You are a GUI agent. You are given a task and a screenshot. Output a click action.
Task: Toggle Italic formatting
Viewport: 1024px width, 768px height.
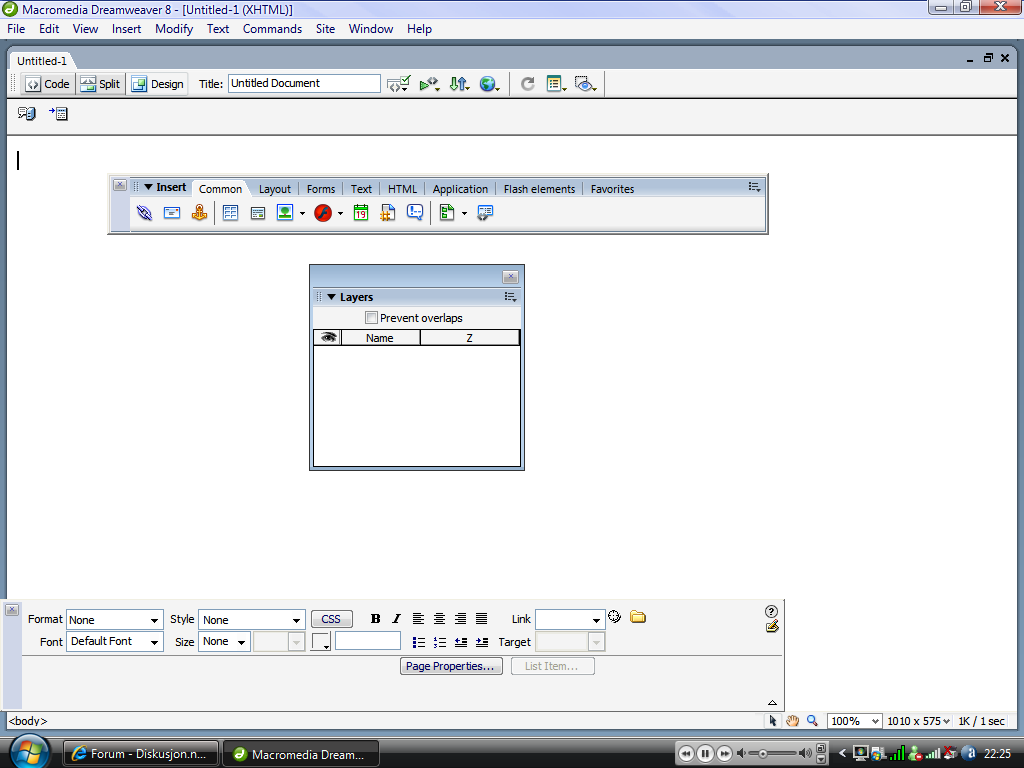click(396, 618)
